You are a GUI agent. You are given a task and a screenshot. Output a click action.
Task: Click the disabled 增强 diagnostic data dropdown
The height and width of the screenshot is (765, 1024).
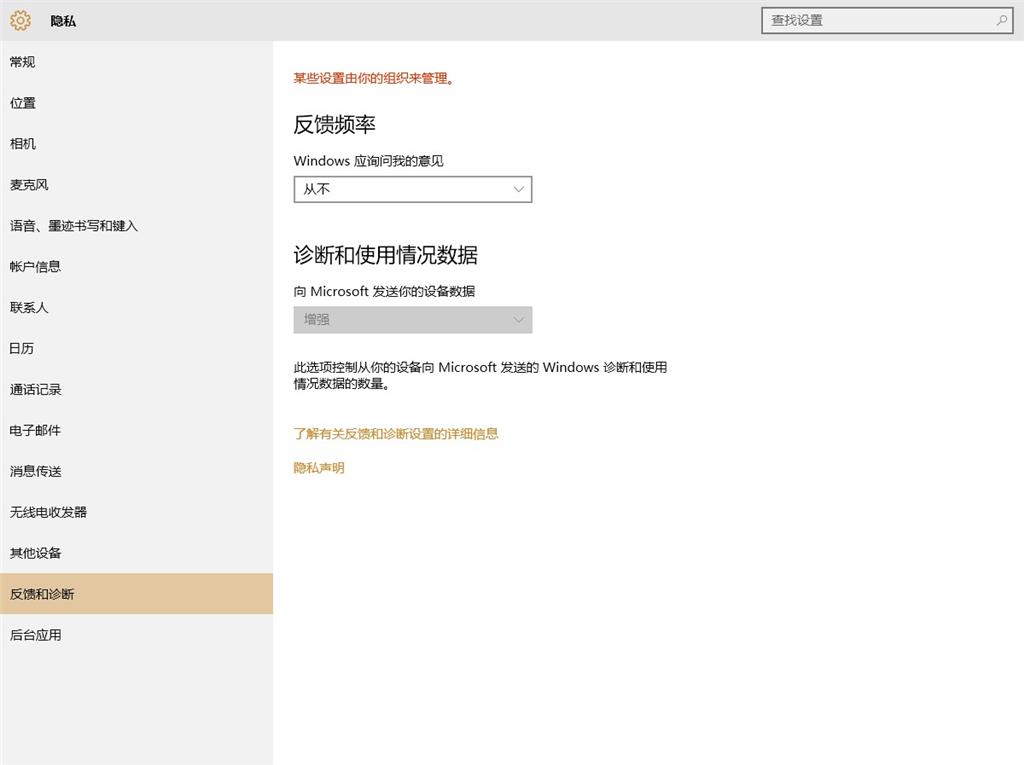pyautogui.click(x=413, y=320)
